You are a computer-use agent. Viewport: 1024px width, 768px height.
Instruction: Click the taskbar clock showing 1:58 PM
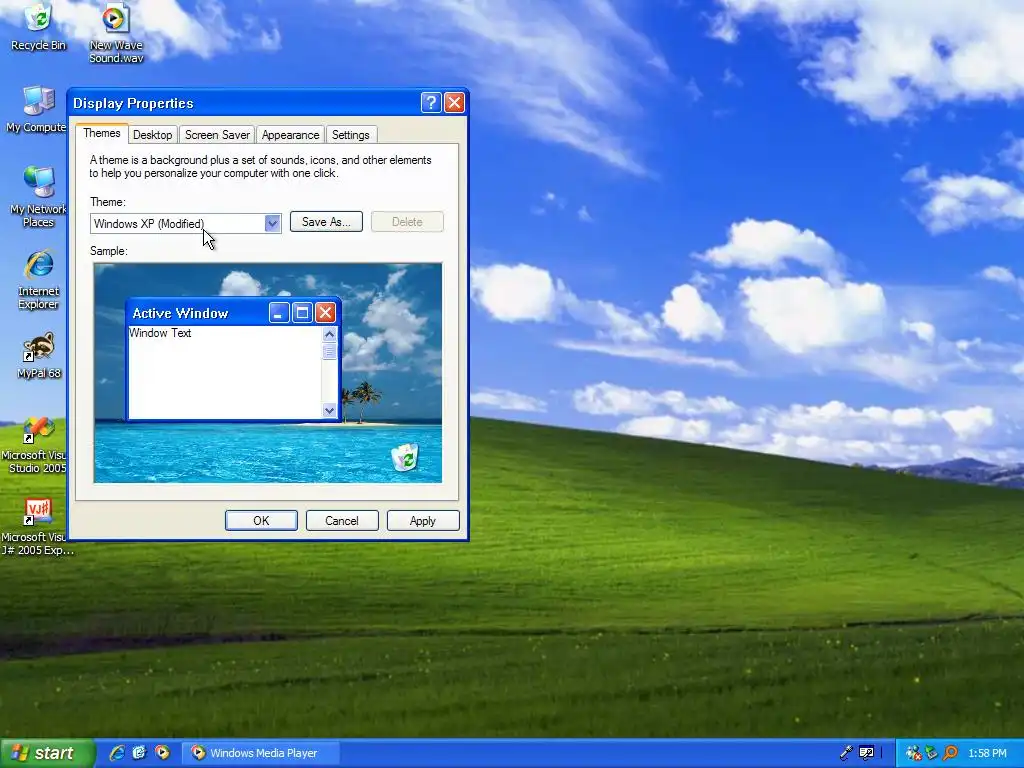(987, 753)
